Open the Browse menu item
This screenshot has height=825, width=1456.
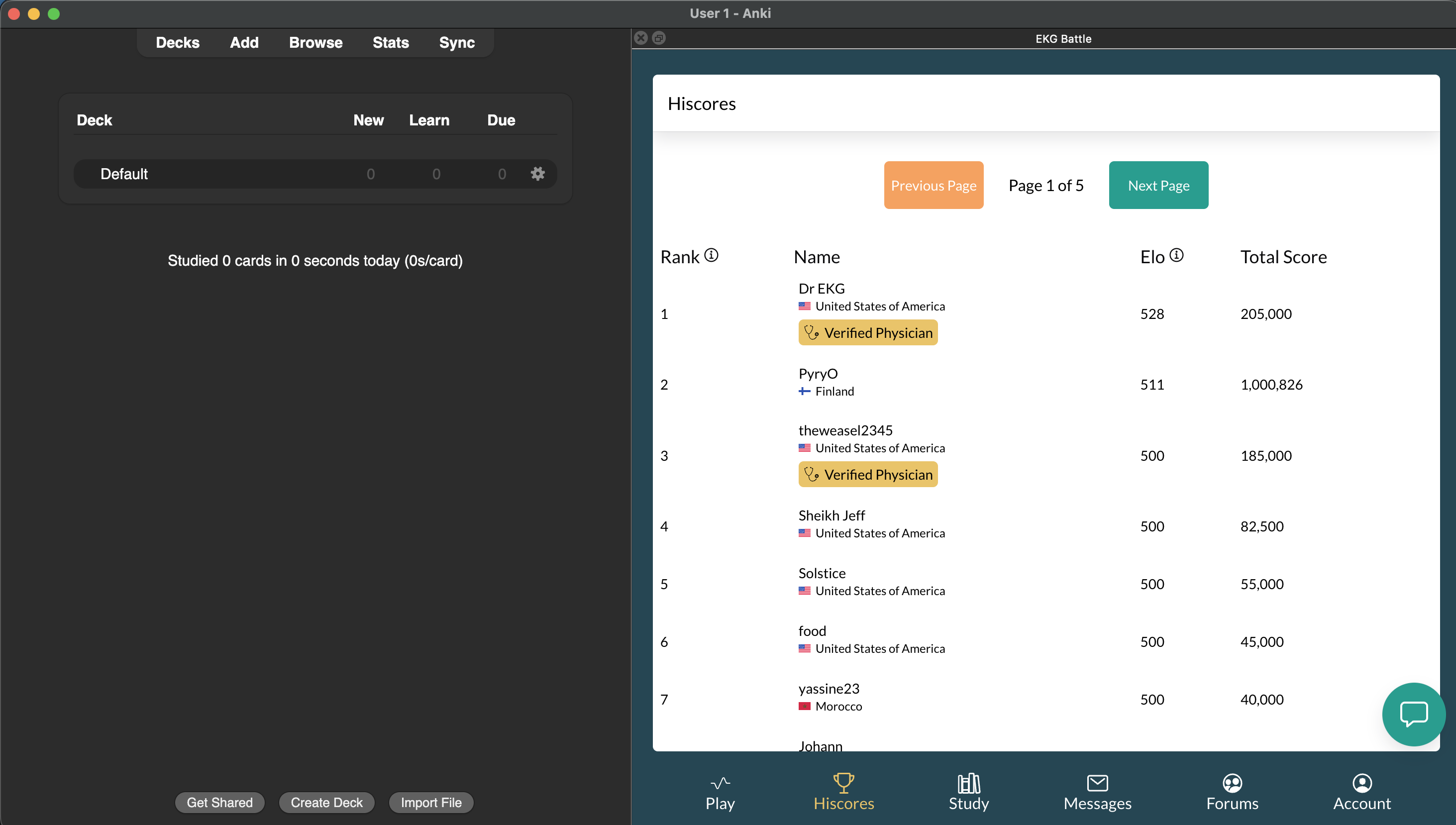point(315,42)
